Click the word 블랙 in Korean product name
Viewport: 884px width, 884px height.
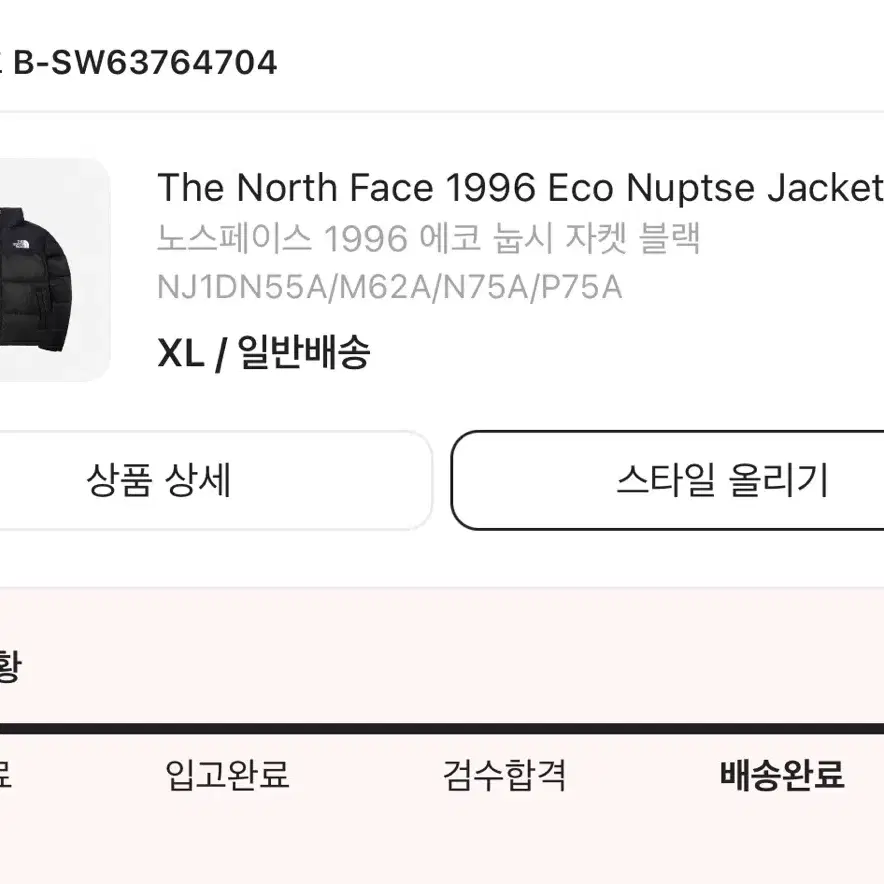click(x=669, y=238)
